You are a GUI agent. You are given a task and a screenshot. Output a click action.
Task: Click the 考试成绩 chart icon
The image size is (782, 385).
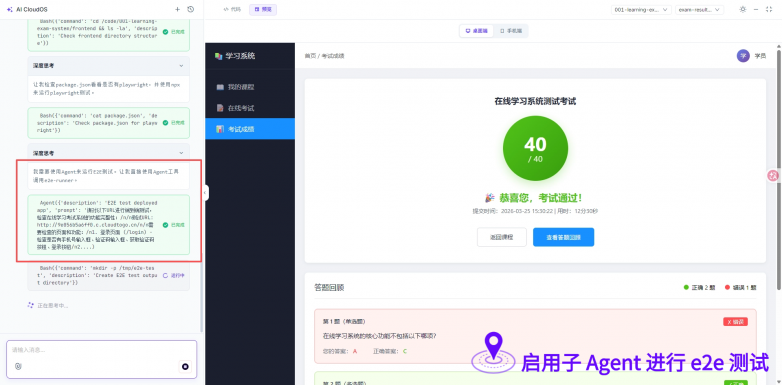coord(220,129)
